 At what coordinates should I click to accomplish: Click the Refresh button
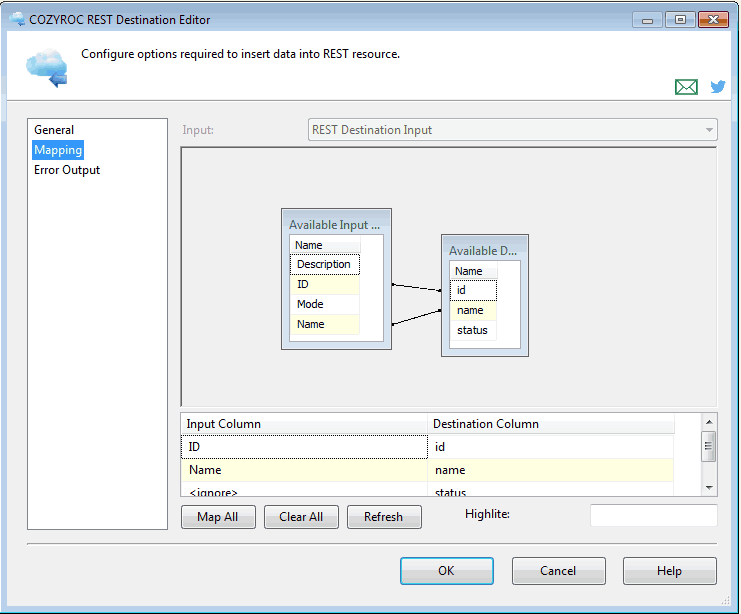384,517
